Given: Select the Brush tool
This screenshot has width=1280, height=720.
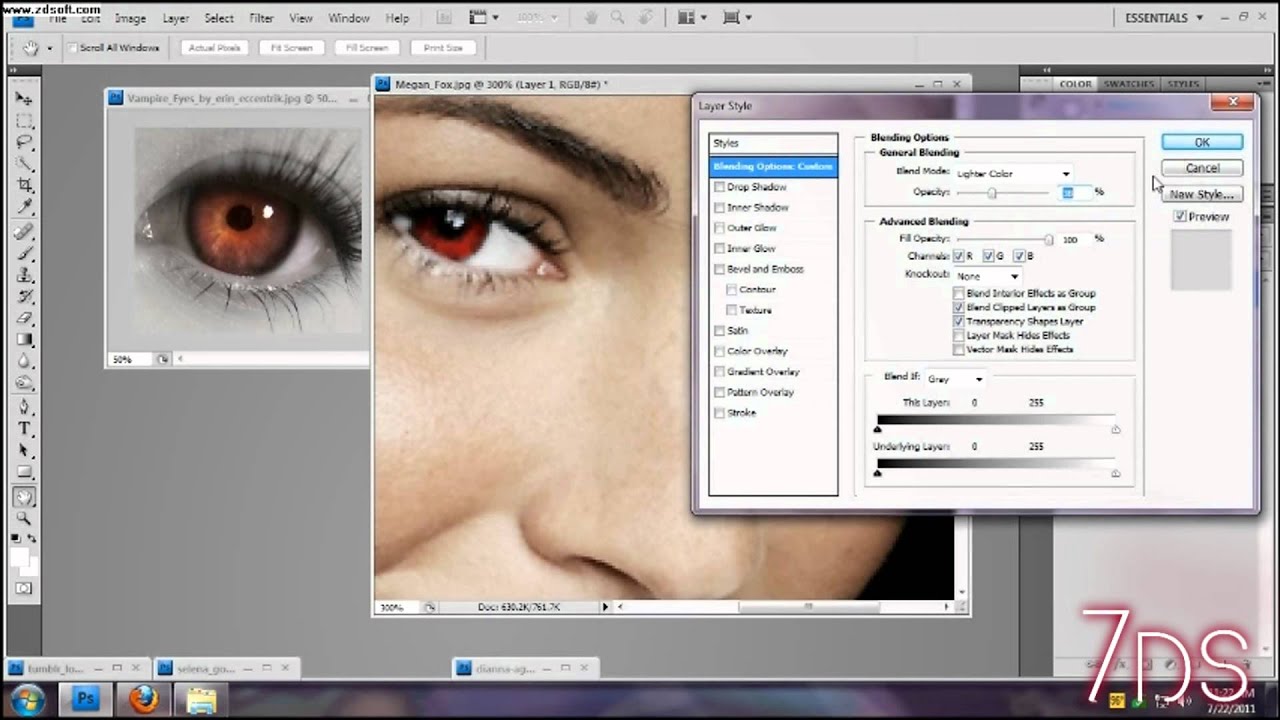Looking at the screenshot, I should pyautogui.click(x=24, y=254).
